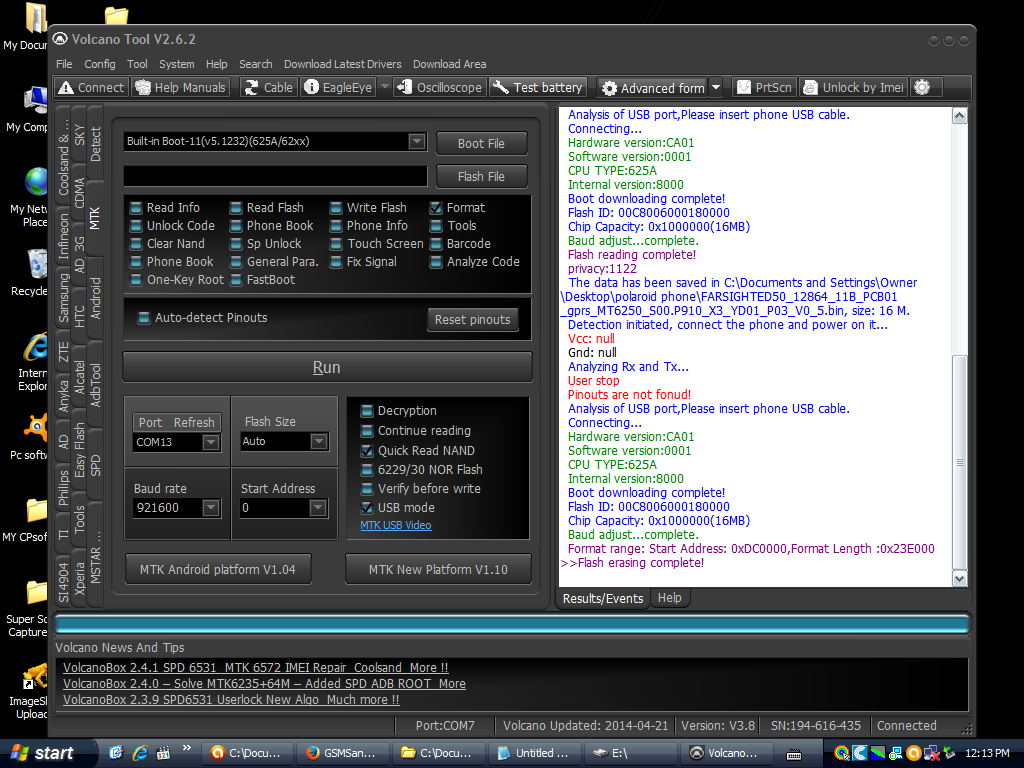Click the Connect toolbar button
1024x768 pixels.
pos(91,88)
